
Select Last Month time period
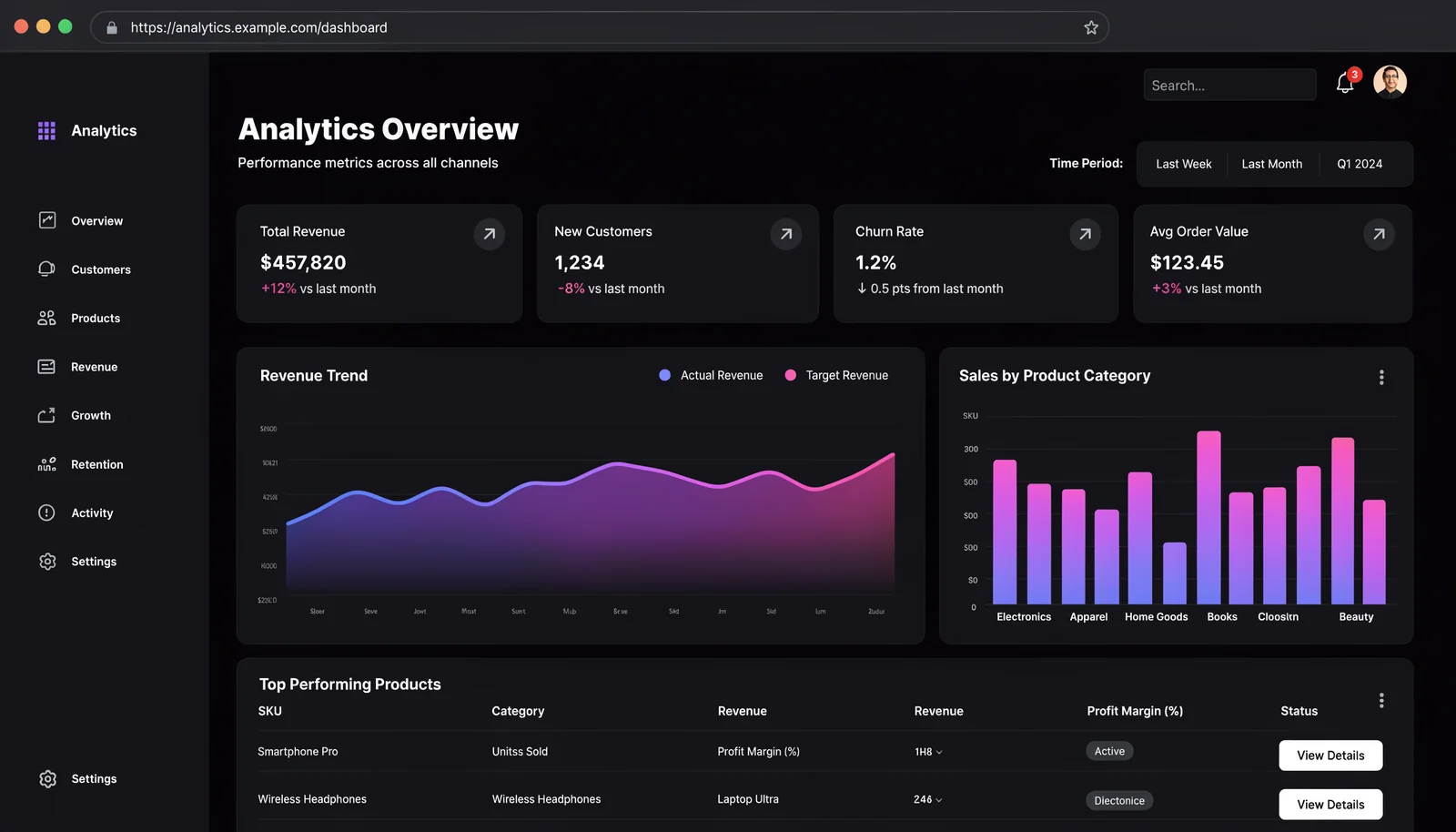1271,164
